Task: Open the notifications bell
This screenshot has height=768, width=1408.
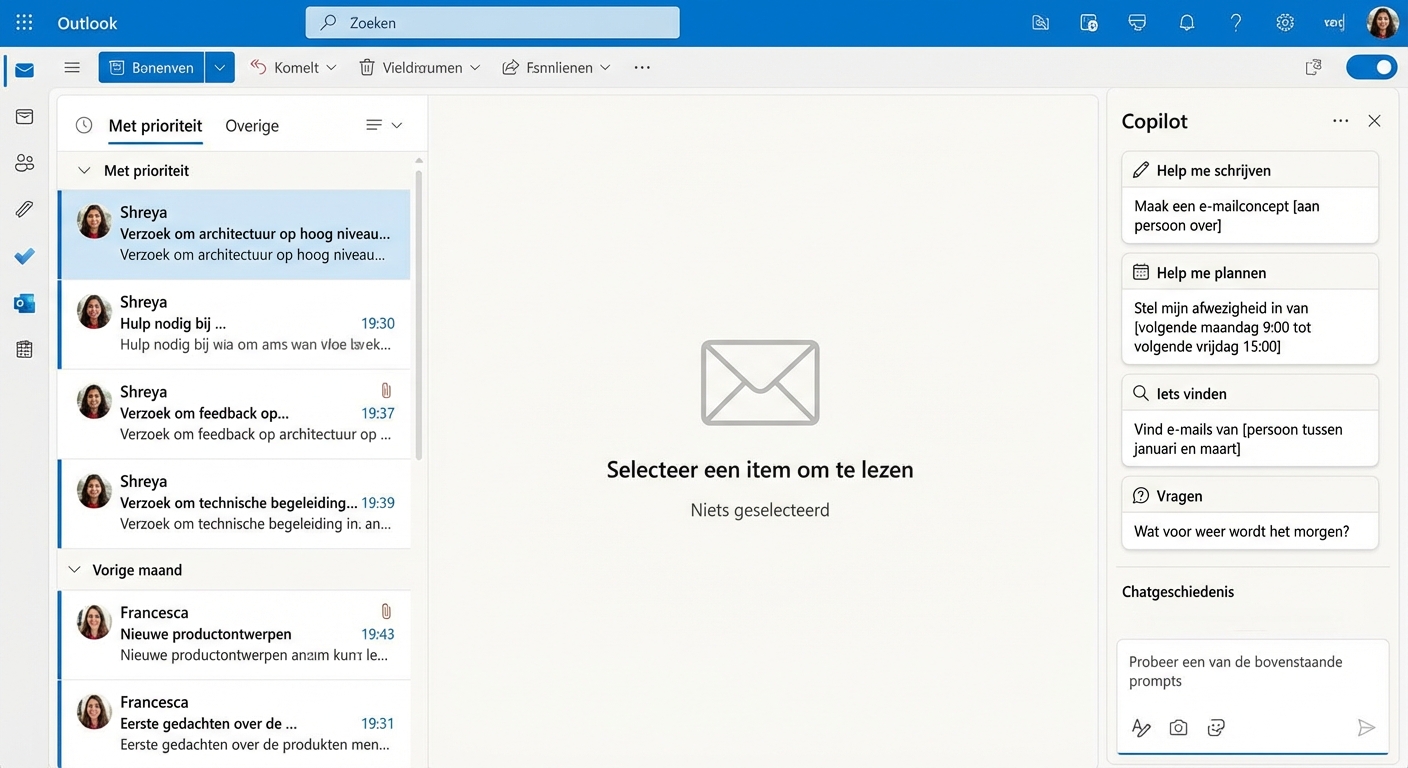Action: 1187,22
